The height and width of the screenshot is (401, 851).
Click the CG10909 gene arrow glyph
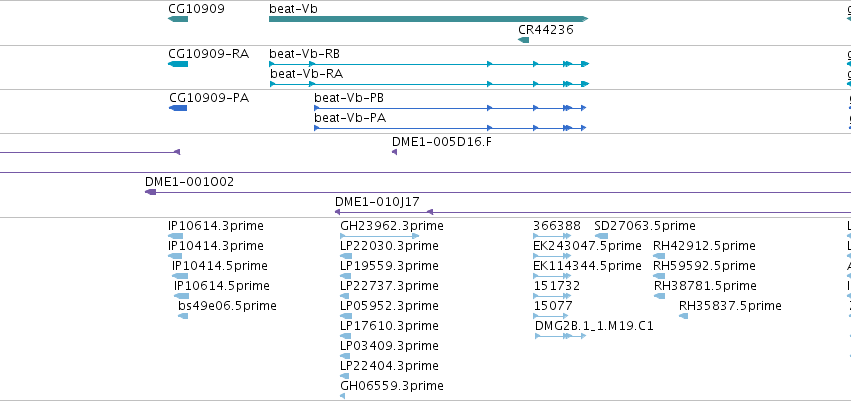(x=178, y=19)
